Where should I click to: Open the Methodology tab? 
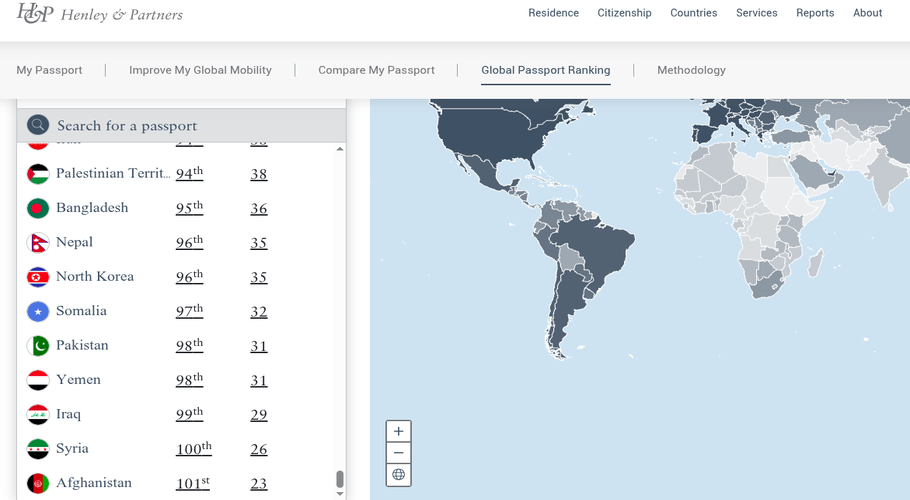point(691,70)
